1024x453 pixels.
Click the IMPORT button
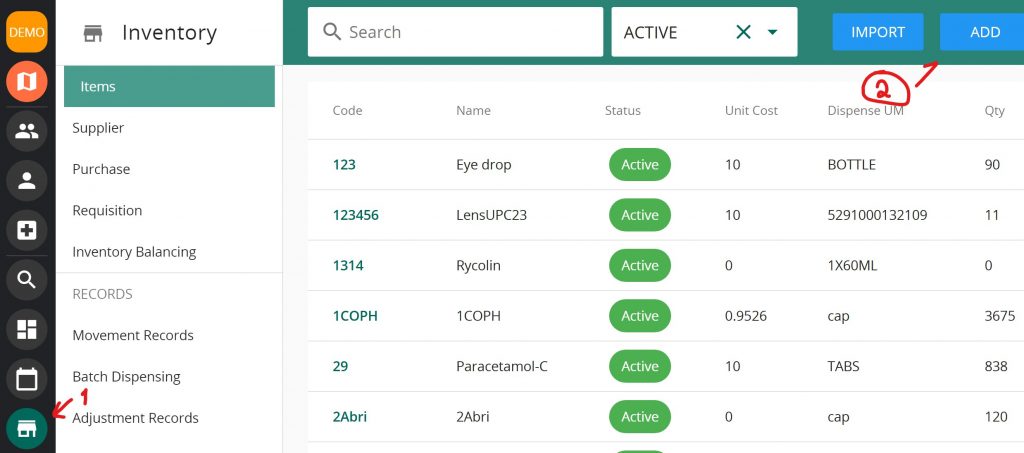coord(878,32)
